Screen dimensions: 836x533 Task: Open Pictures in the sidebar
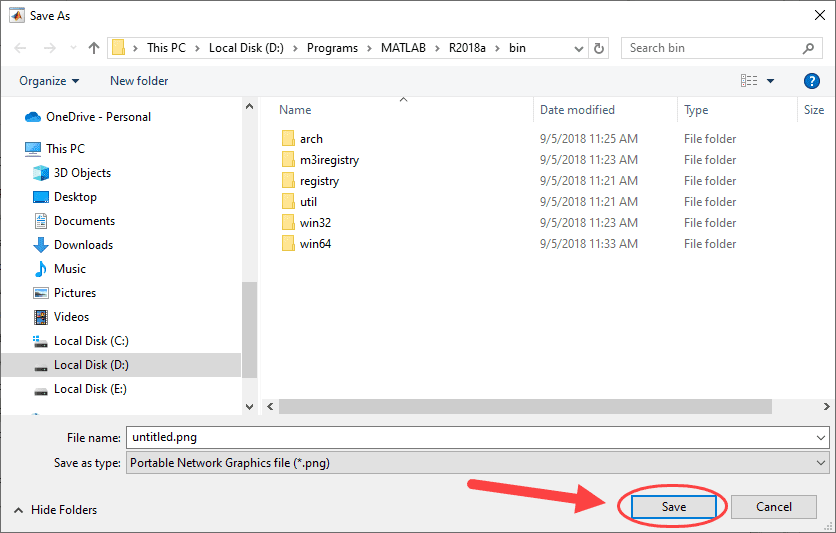[x=75, y=293]
